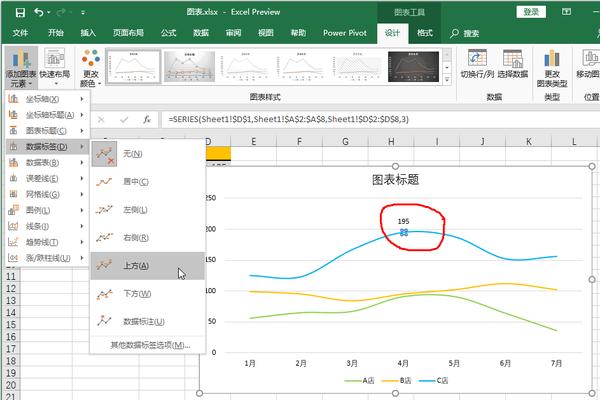
Task: Open the 误差线(E) submenu
Action: (x=46, y=178)
